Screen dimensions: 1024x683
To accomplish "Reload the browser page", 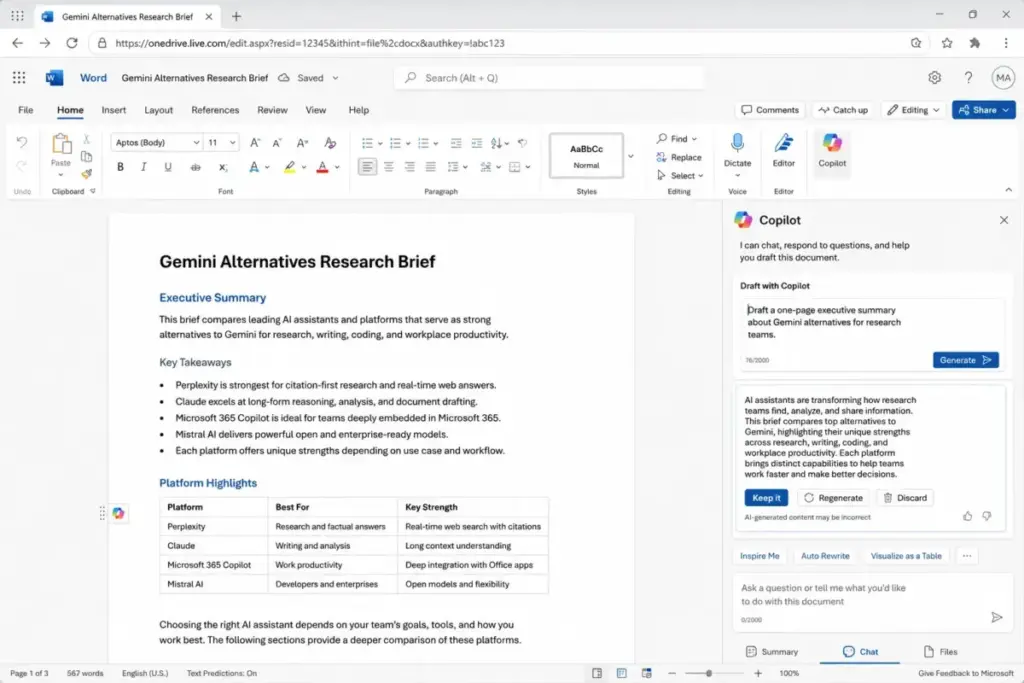I will pos(72,43).
